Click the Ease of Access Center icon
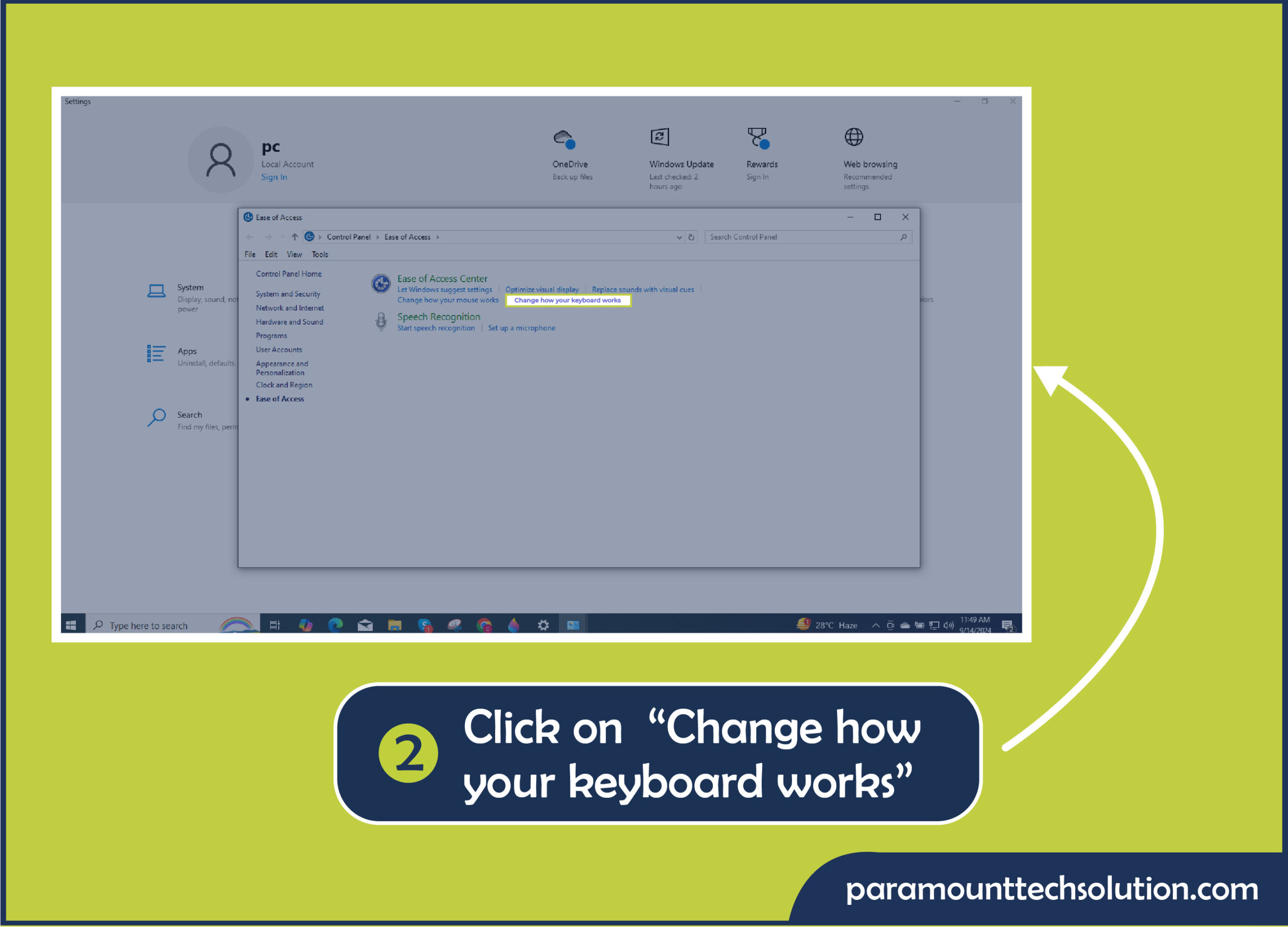Image resolution: width=1288 pixels, height=927 pixels. [382, 282]
